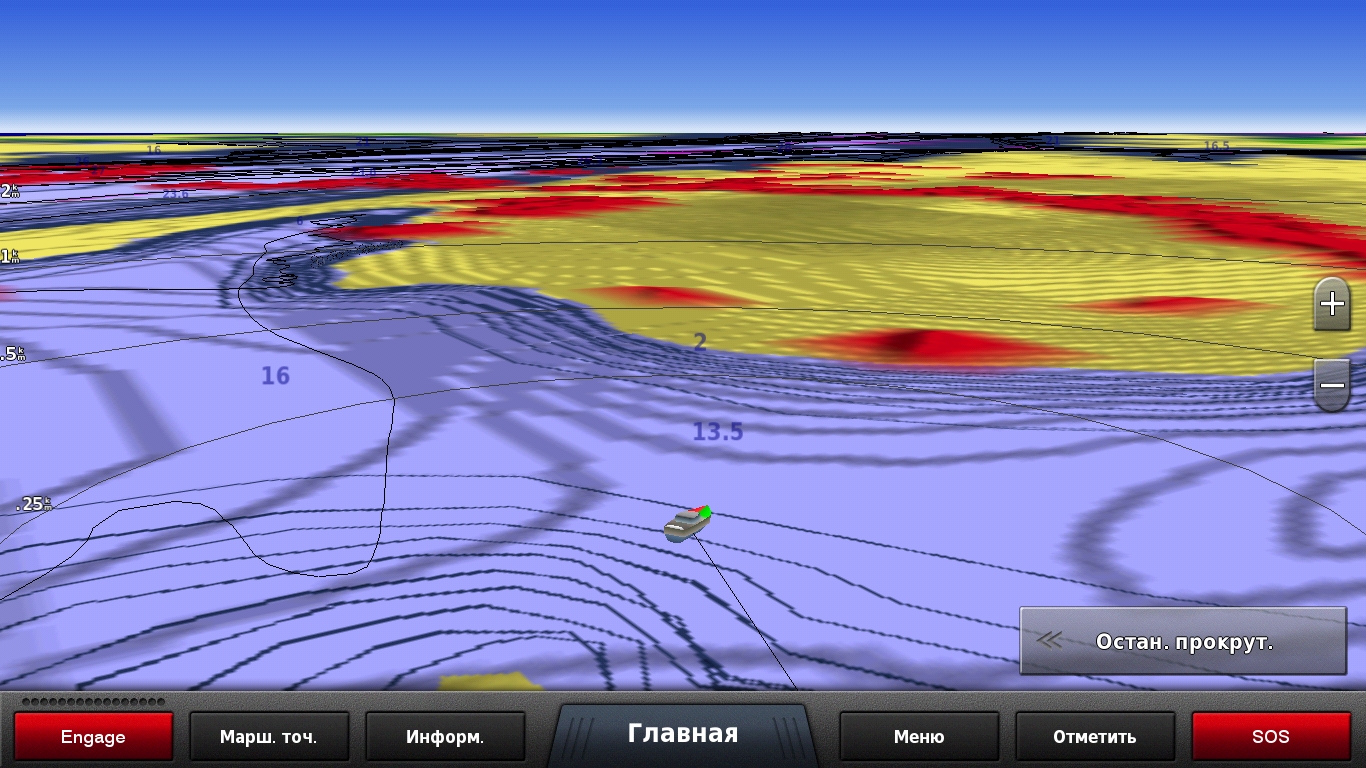Select the 2 depth sounding at shoal edge
Image resolution: width=1366 pixels, height=768 pixels.
click(700, 342)
